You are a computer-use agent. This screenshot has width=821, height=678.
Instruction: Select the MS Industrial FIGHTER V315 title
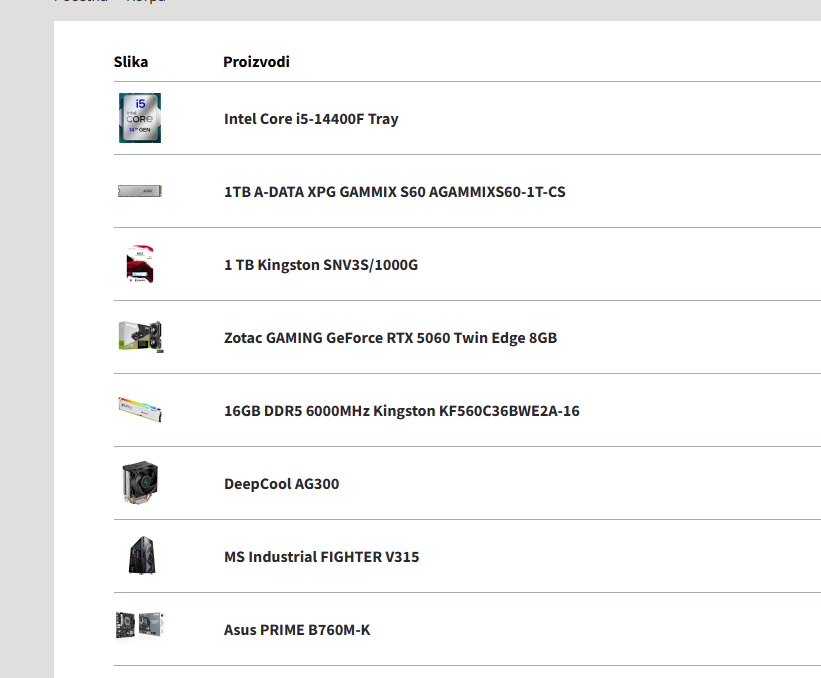321,557
